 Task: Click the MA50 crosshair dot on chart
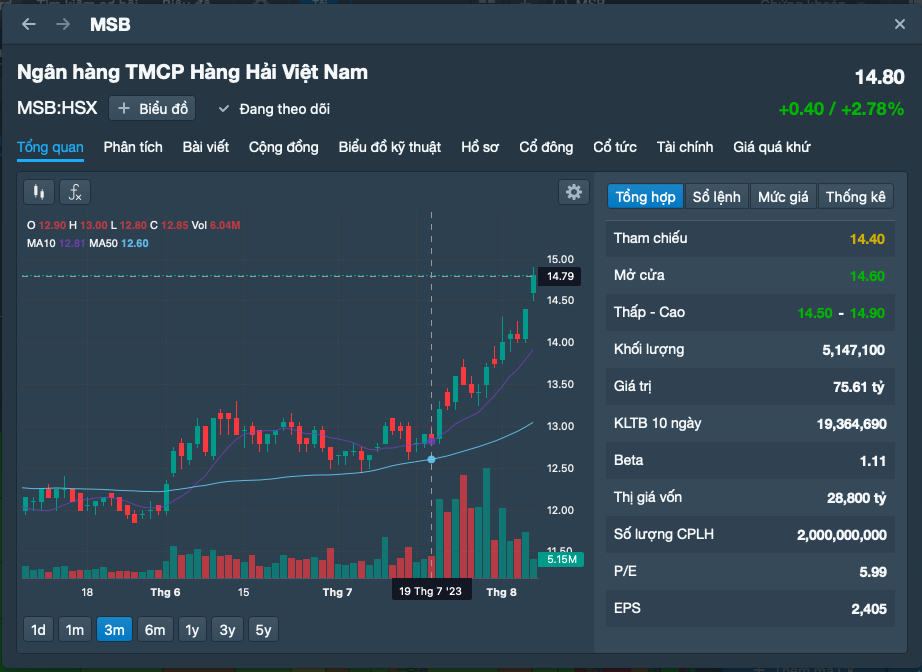pyautogui.click(x=432, y=459)
